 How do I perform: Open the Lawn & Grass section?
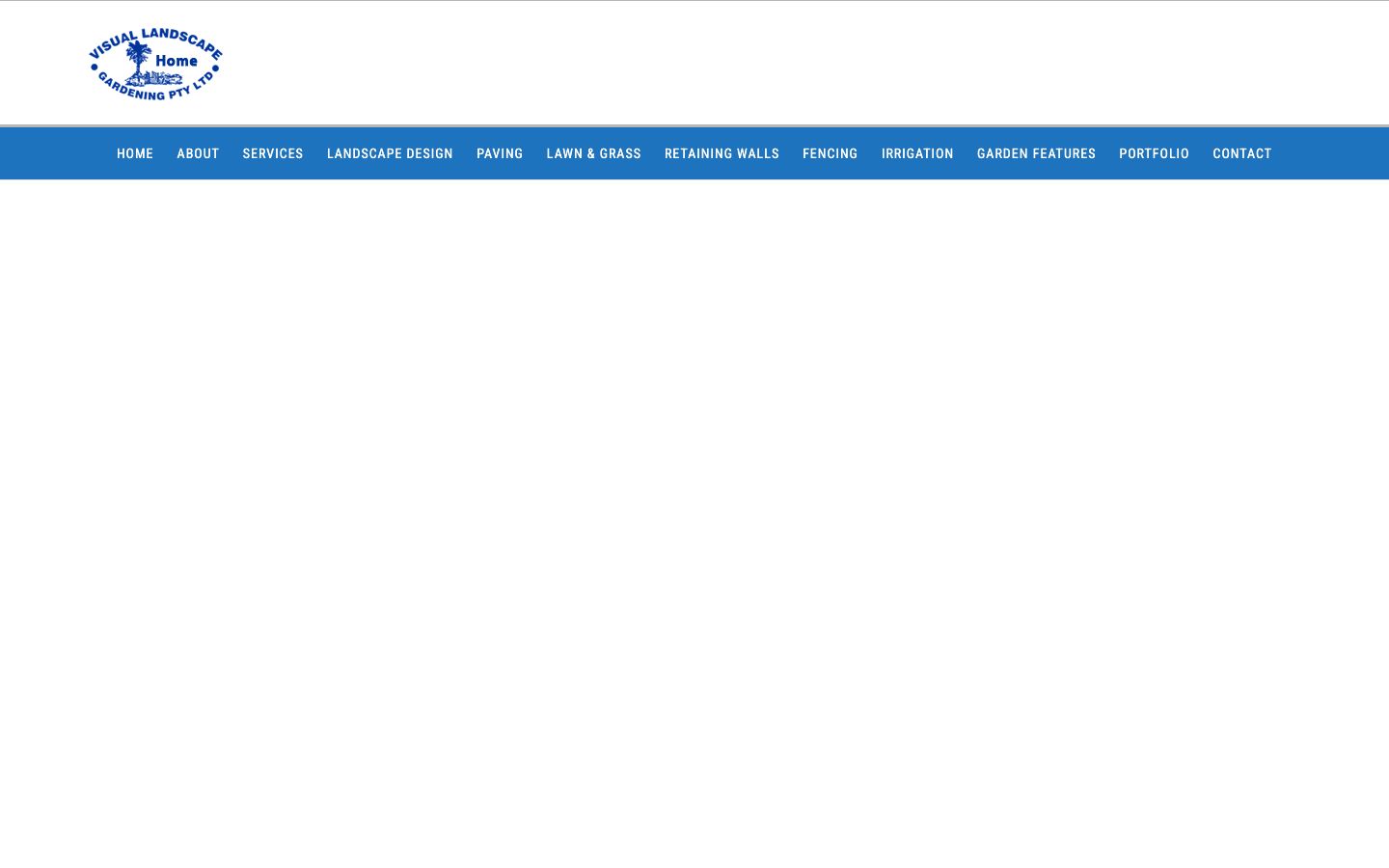(x=593, y=153)
